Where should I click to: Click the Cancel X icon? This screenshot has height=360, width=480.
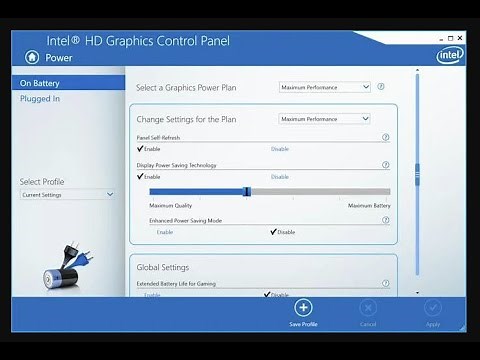[368, 308]
